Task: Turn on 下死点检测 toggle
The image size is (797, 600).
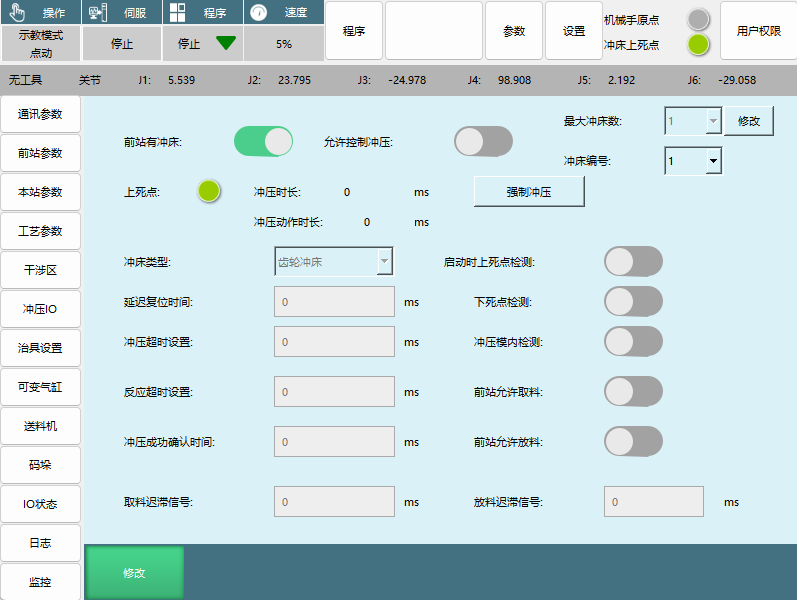Action: coord(633,301)
